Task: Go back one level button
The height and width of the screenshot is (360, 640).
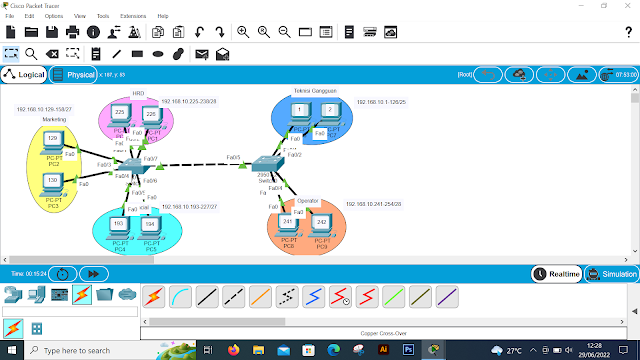Action: click(x=488, y=75)
